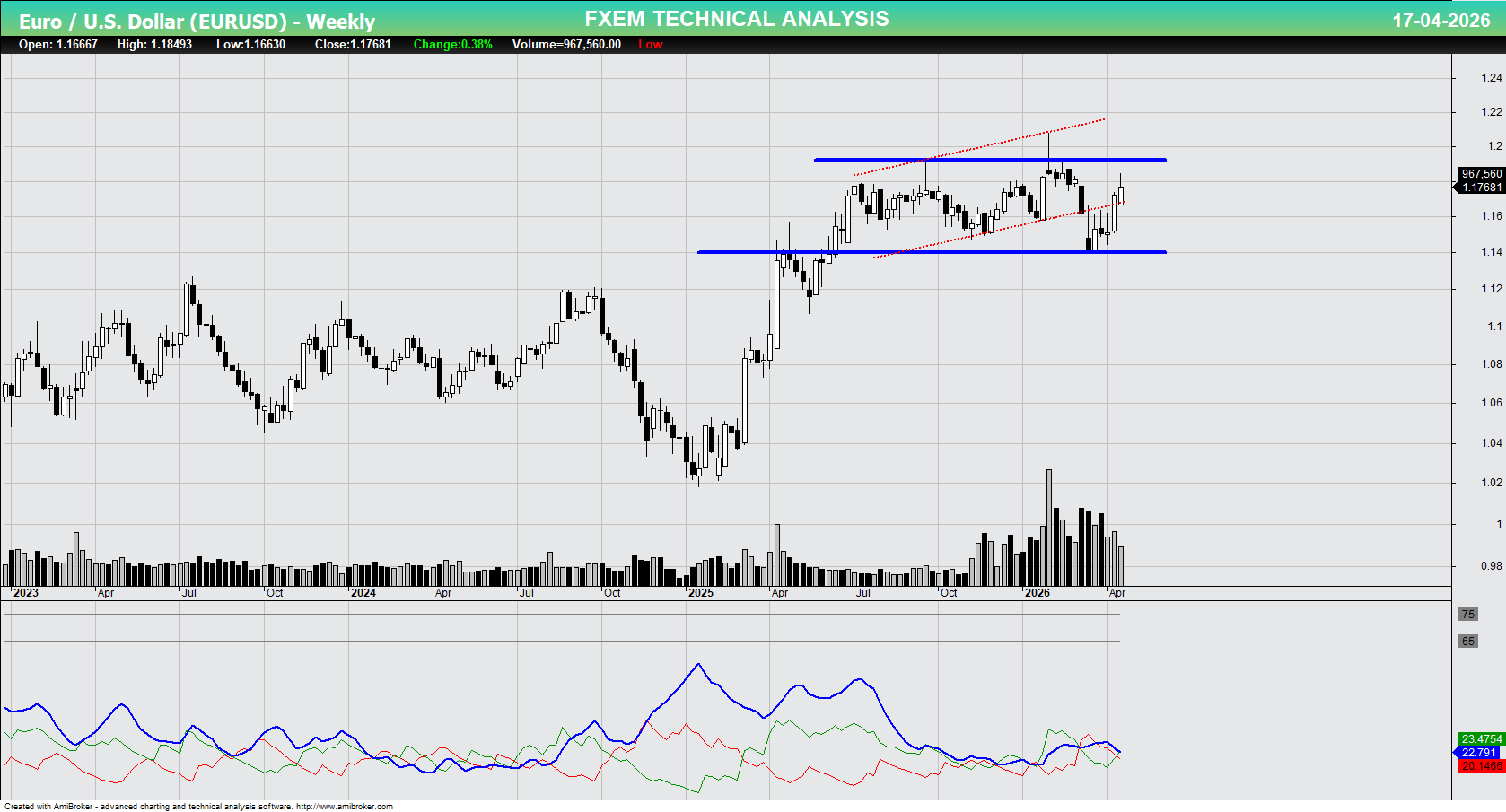Select the lower blue support line
This screenshot has height=812, width=1506.
[x=897, y=252]
